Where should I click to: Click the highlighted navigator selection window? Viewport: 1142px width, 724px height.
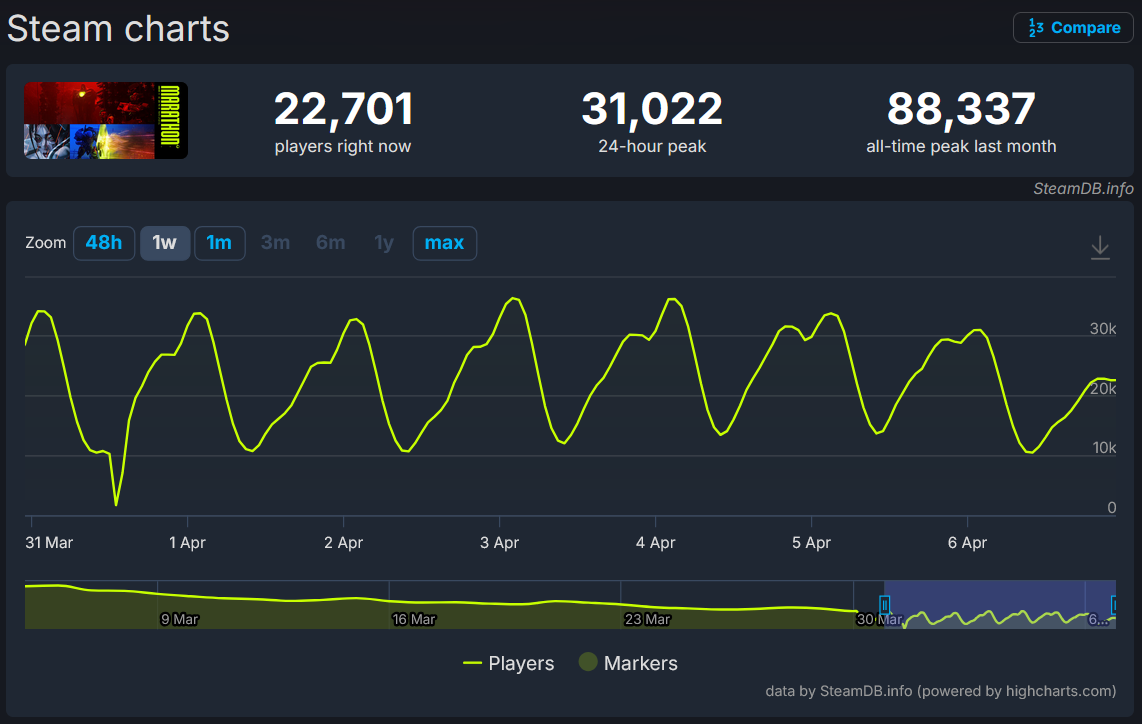pos(999,605)
